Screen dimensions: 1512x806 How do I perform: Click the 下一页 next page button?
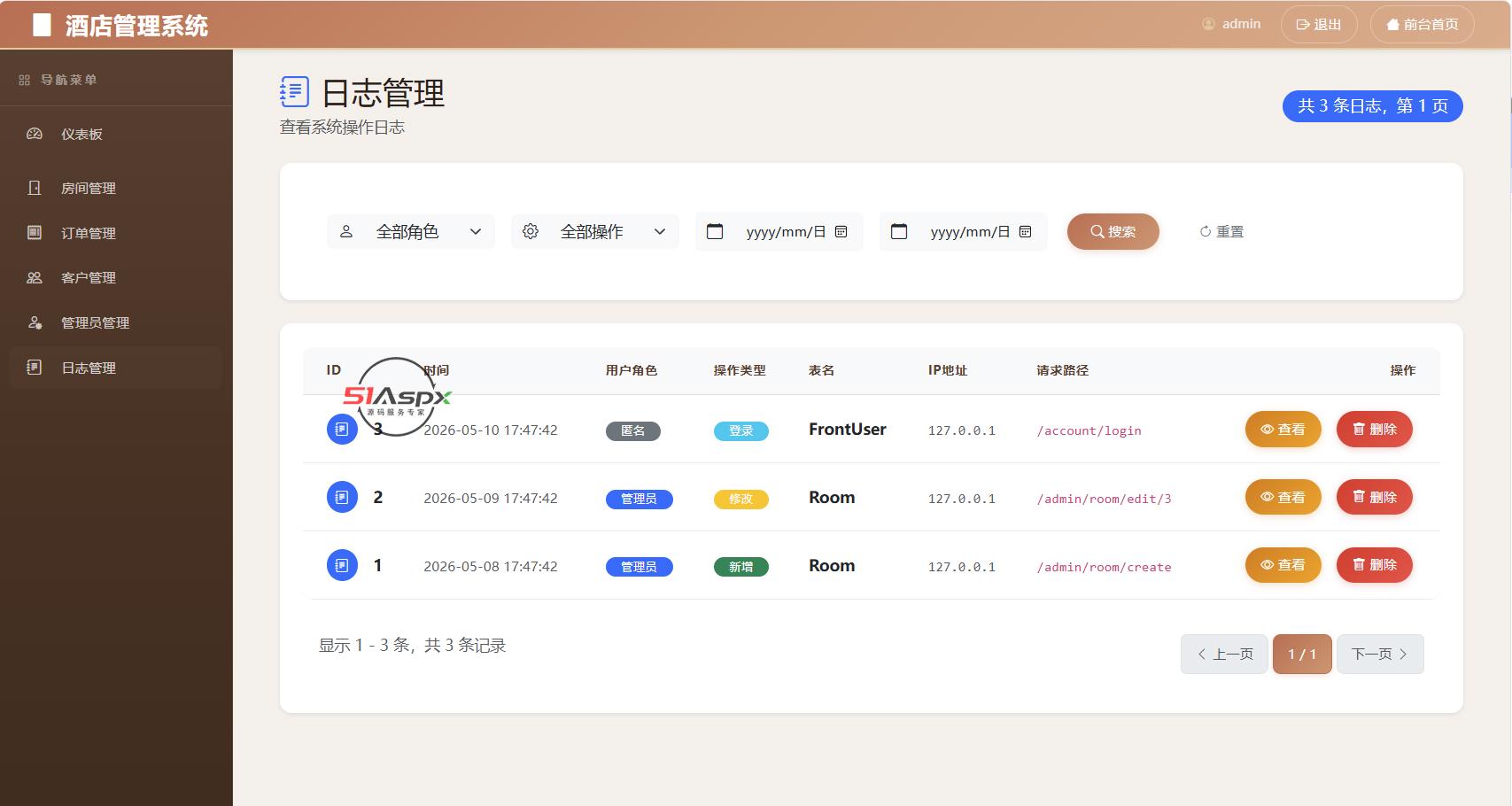click(x=1380, y=654)
